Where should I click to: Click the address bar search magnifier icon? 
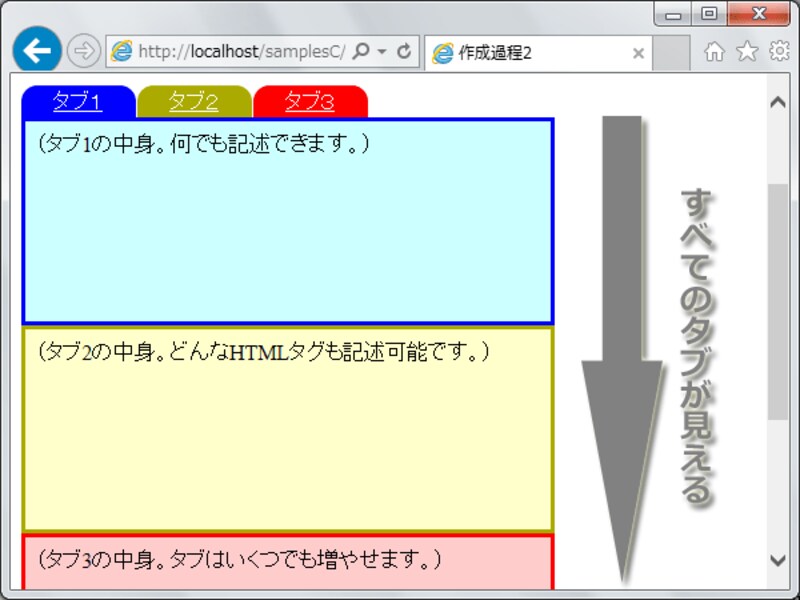tap(361, 51)
